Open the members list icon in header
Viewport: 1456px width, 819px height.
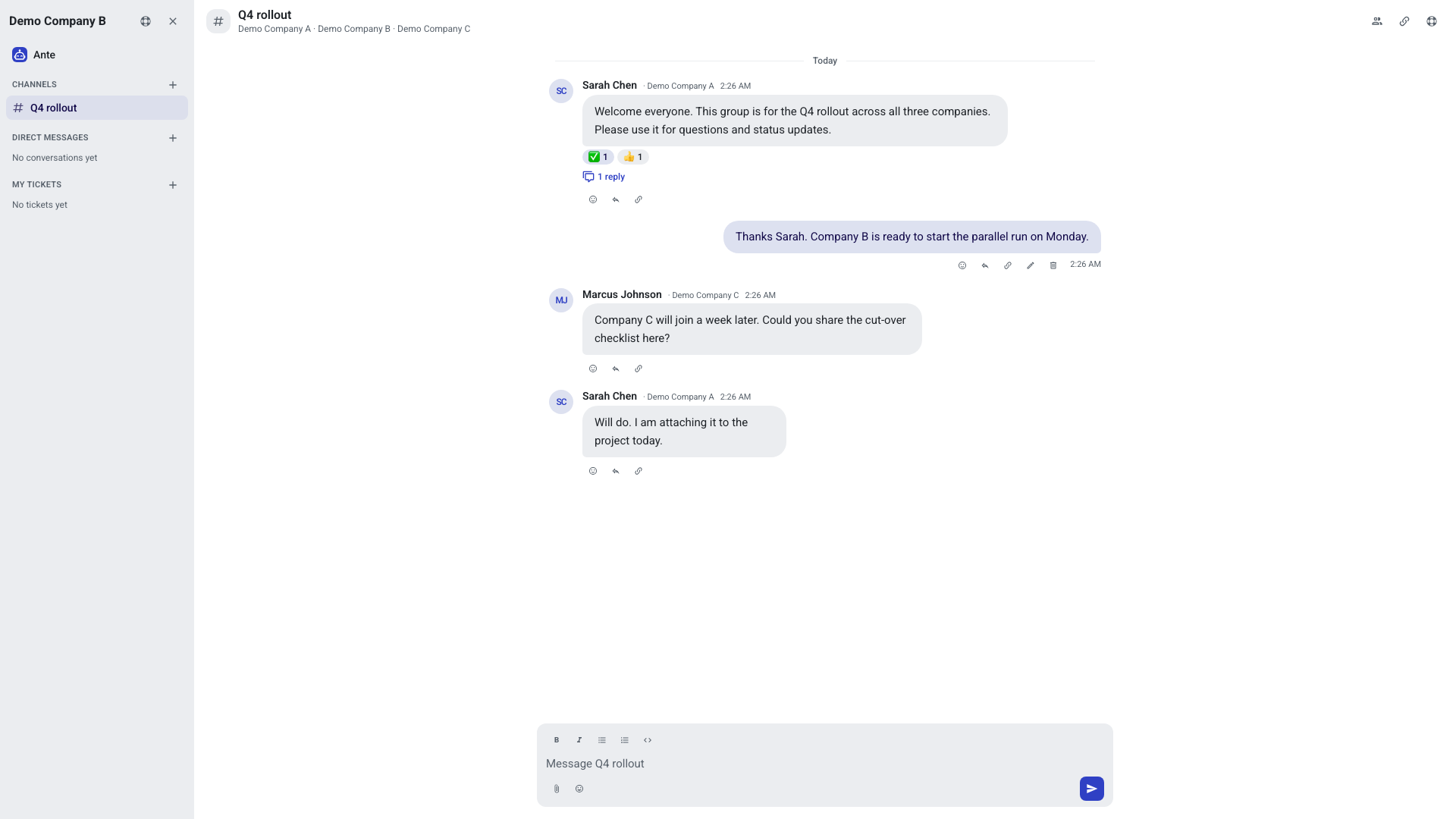click(1377, 21)
